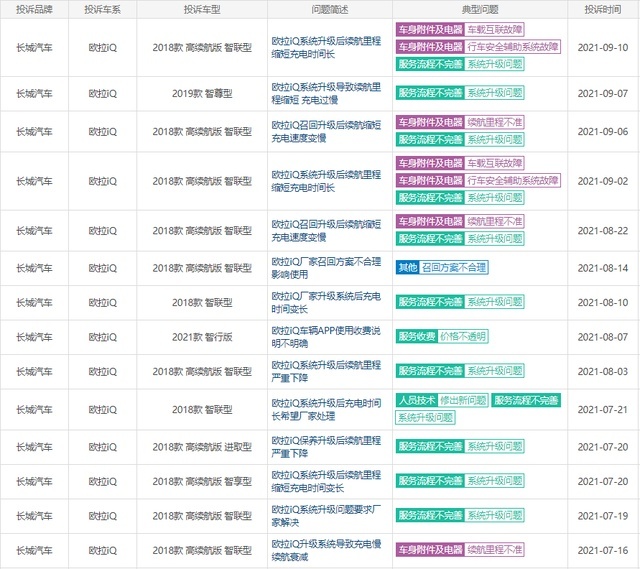Image resolution: width=640 pixels, height=569 pixels.
Task: Click the 人员技术 修出新问题 tag
Action: click(x=442, y=400)
